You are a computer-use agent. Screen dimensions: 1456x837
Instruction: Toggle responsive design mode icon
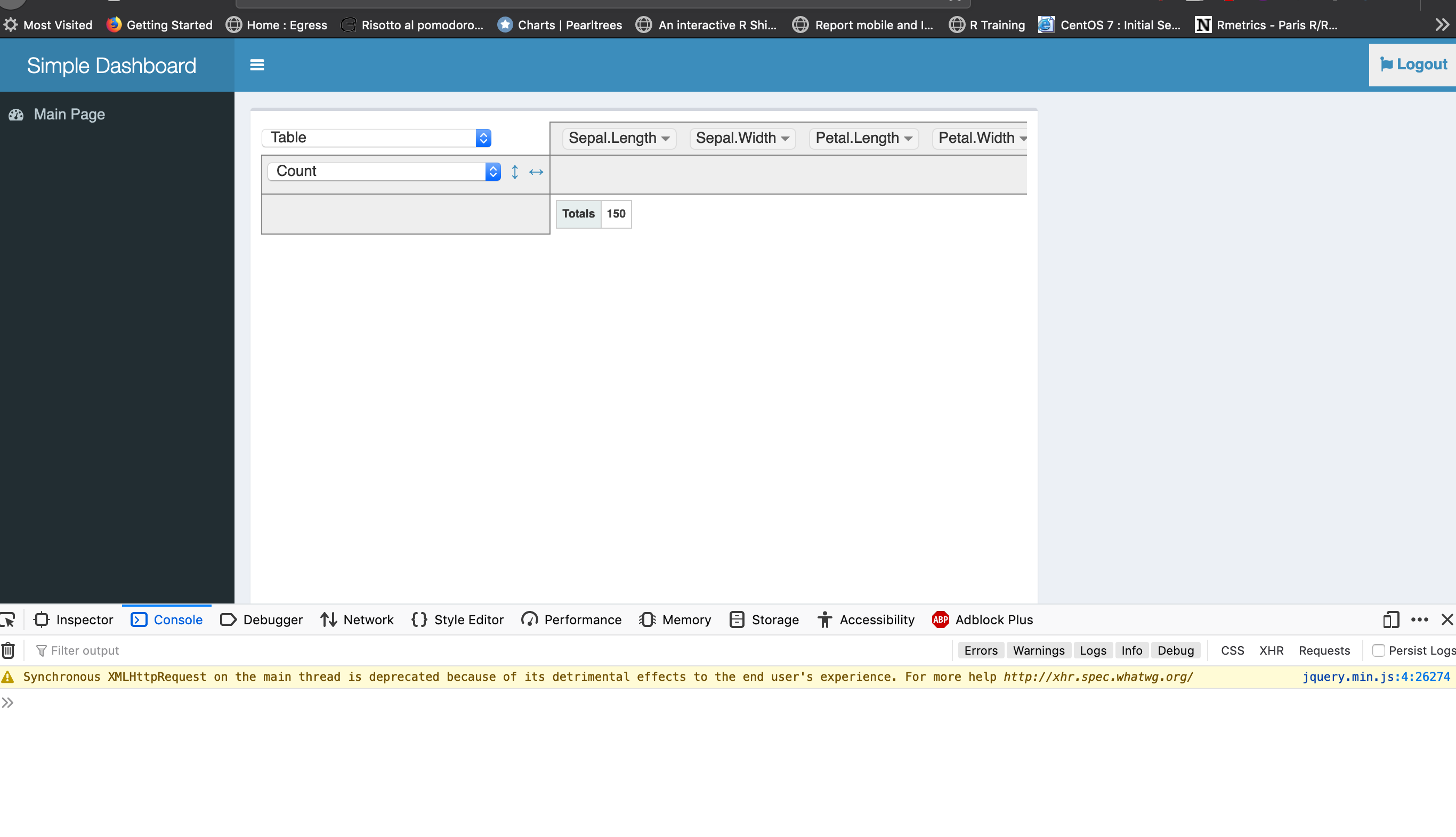point(1390,619)
